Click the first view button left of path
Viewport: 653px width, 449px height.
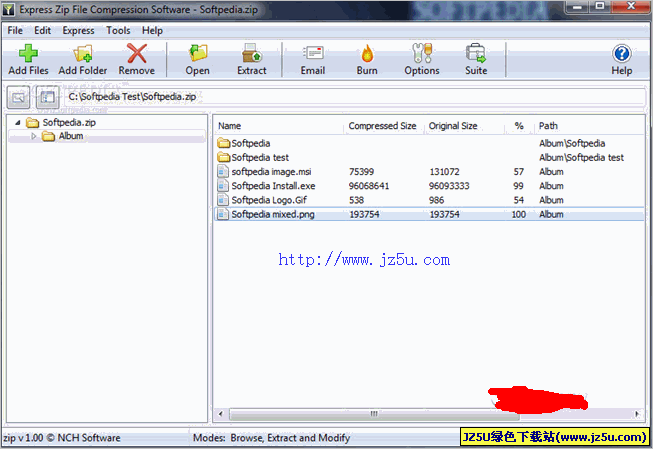coord(18,97)
